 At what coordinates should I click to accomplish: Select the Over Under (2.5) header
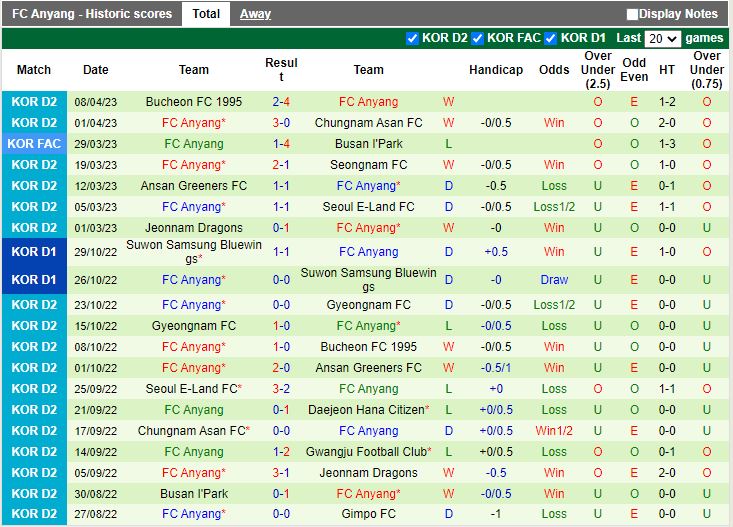pyautogui.click(x=598, y=70)
